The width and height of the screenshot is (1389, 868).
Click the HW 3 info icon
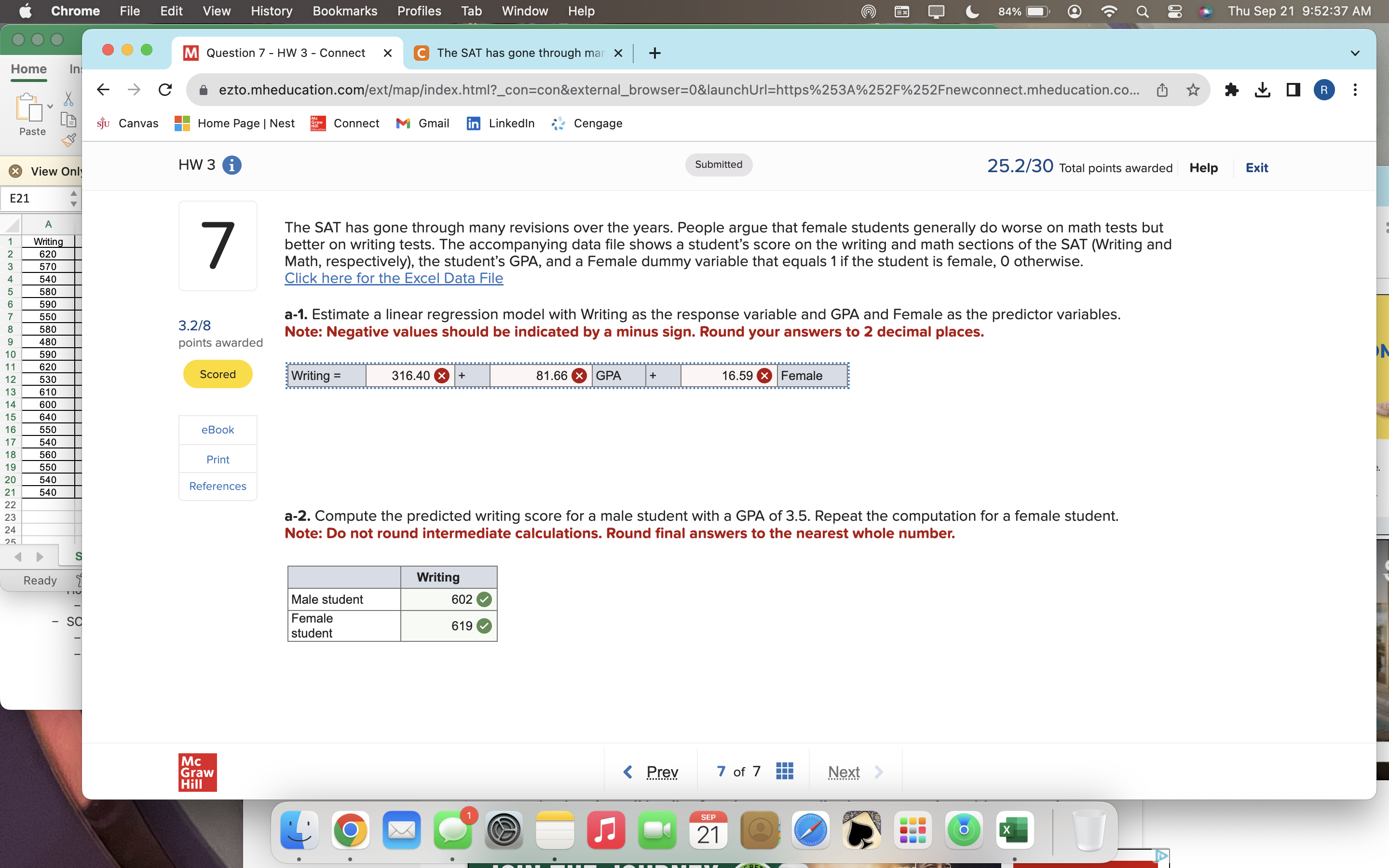[232, 165]
